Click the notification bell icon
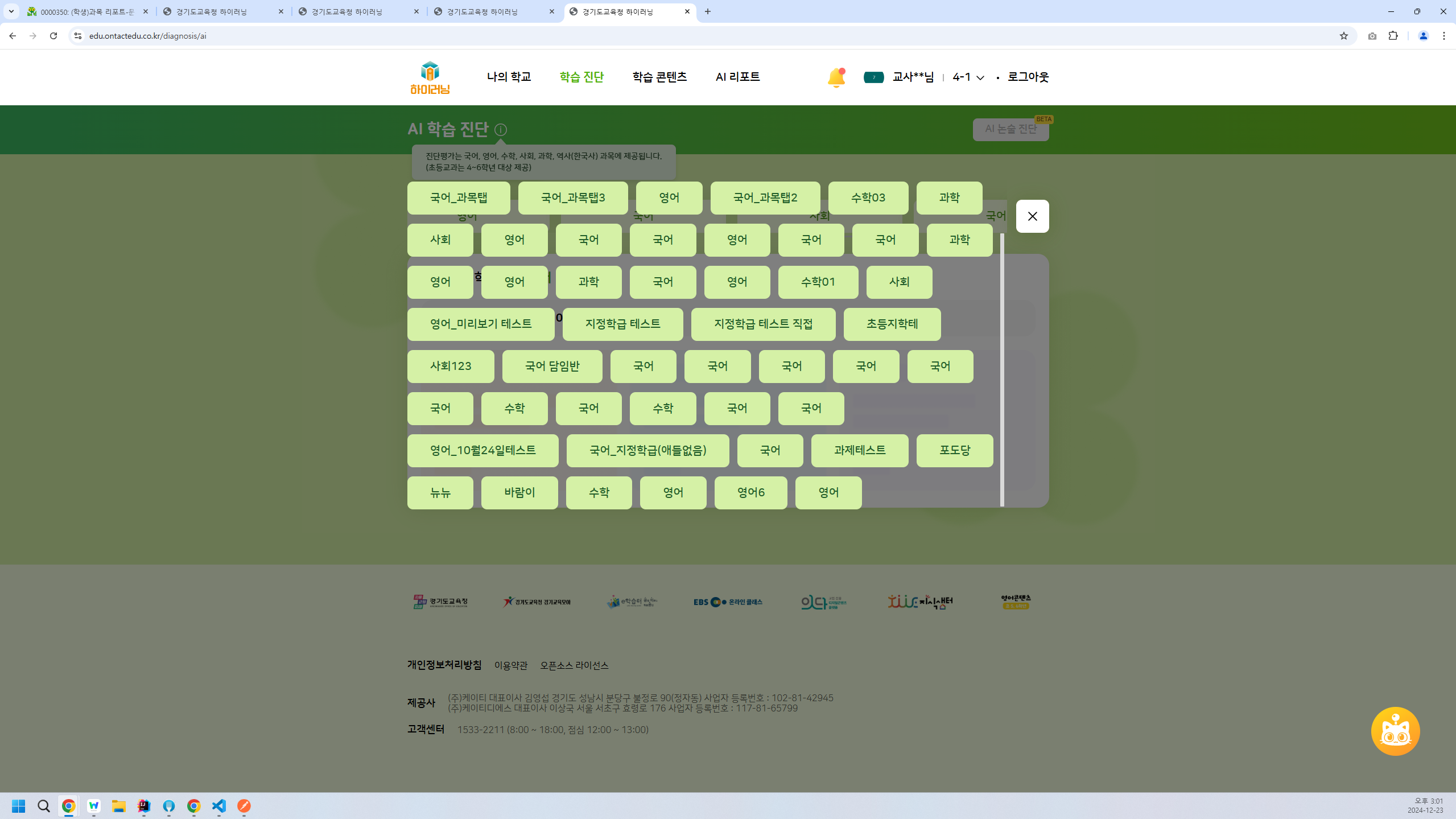Screen dimensions: 1456x819 [836, 77]
